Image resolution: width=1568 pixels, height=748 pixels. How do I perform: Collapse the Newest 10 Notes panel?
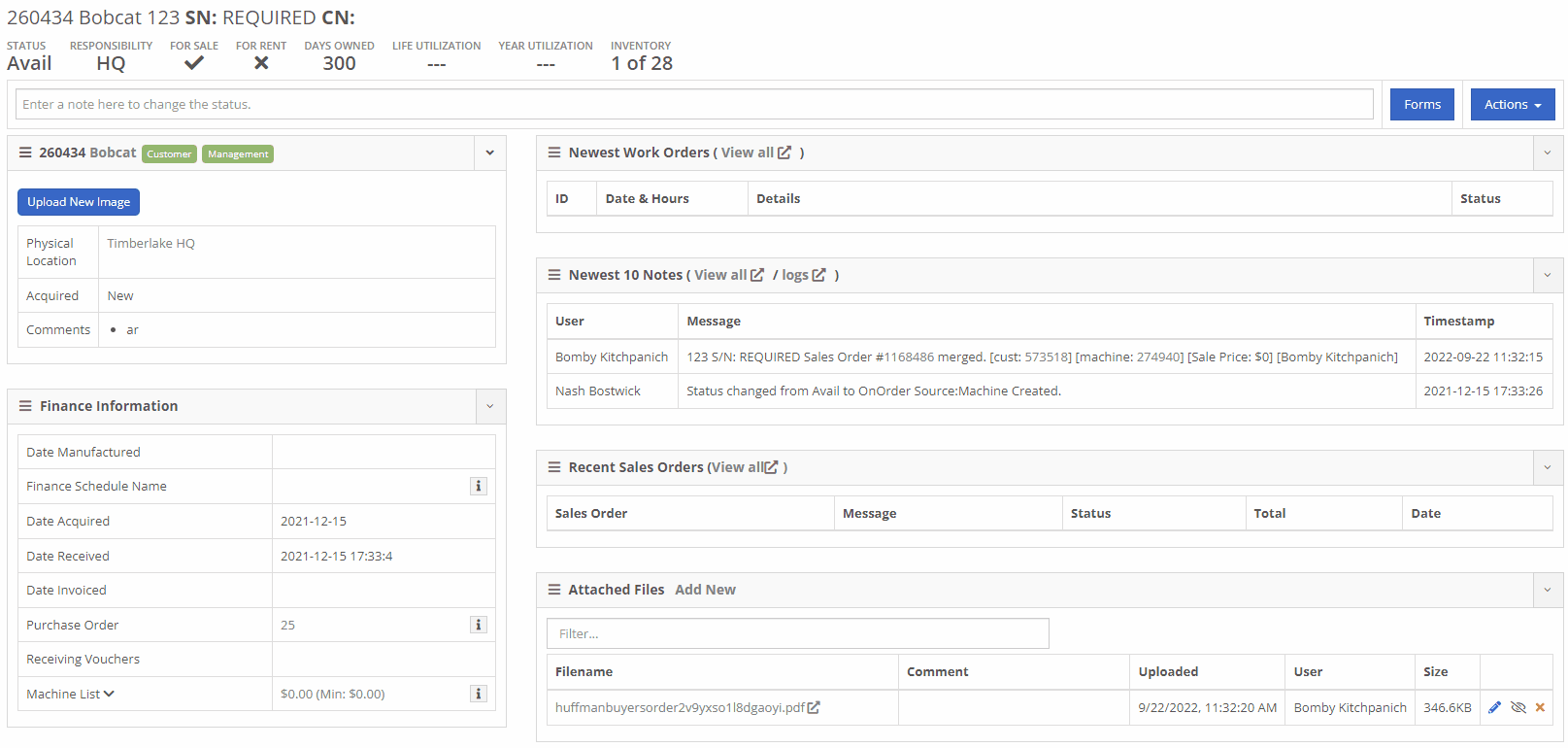pos(1548,275)
